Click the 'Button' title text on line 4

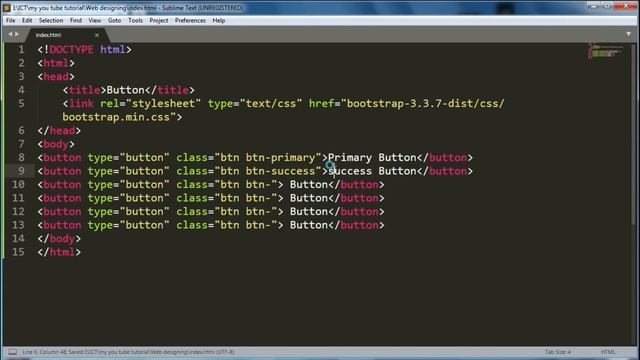(x=125, y=90)
